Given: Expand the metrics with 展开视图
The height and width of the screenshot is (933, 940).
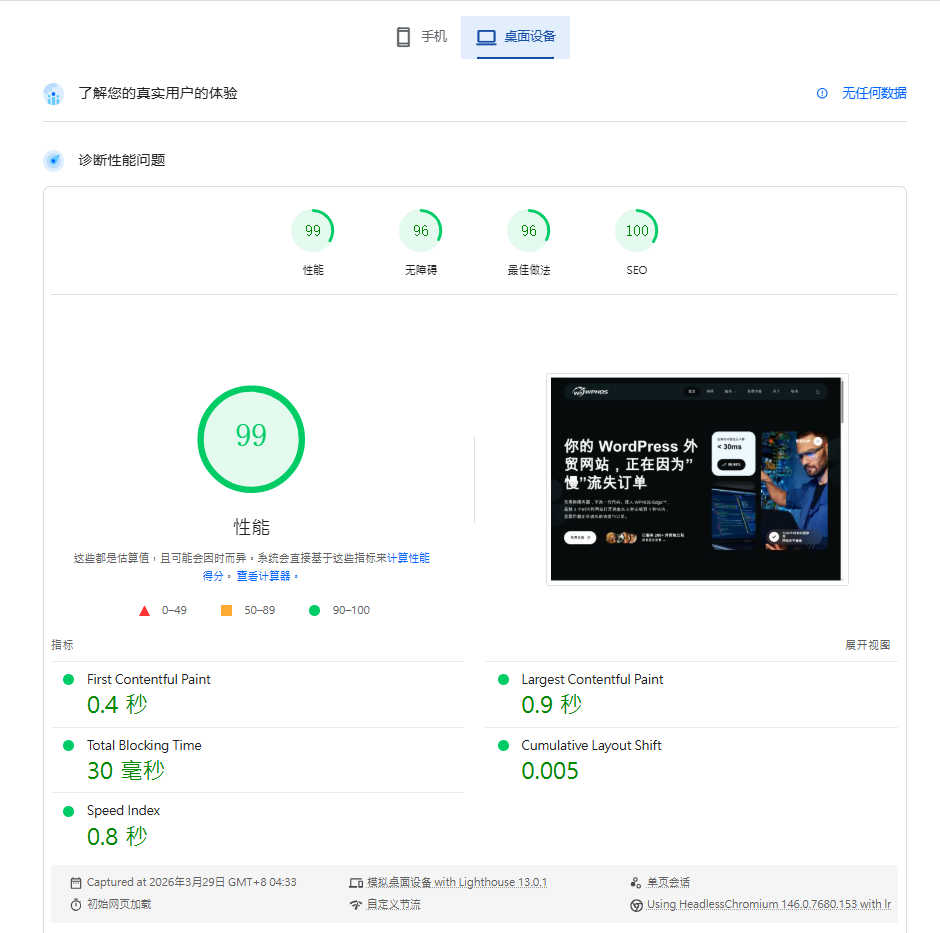Looking at the screenshot, I should 867,645.
